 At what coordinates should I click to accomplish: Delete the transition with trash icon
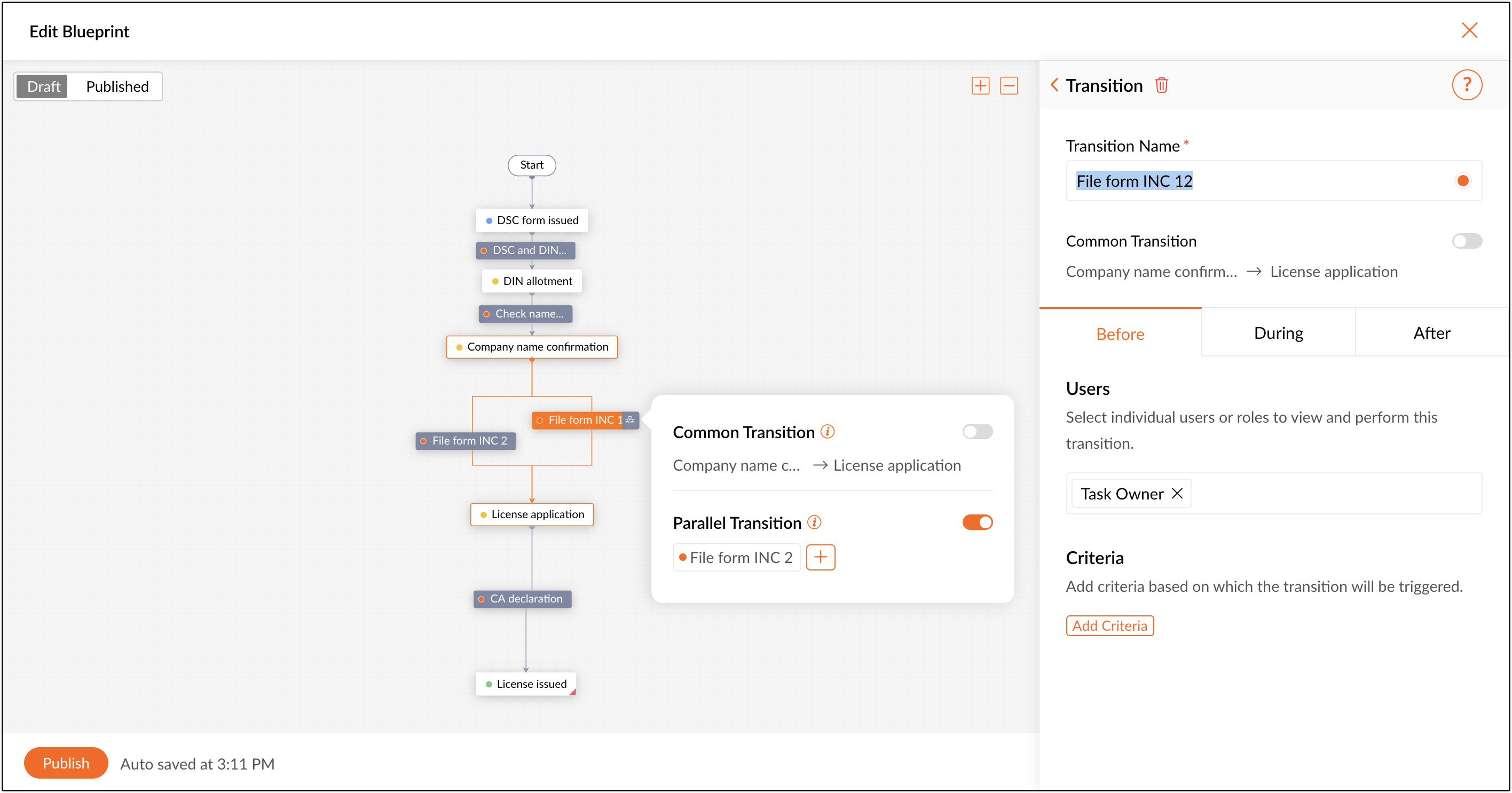(1161, 85)
